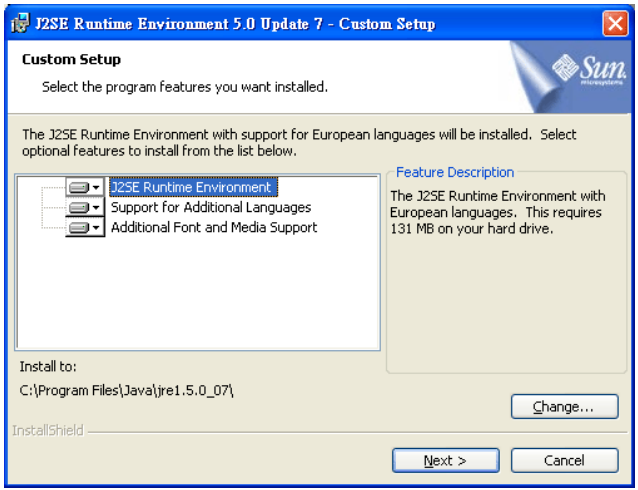Select the Support for Additional Languages label
Screen dimensions: 638x490
[x=210, y=207]
